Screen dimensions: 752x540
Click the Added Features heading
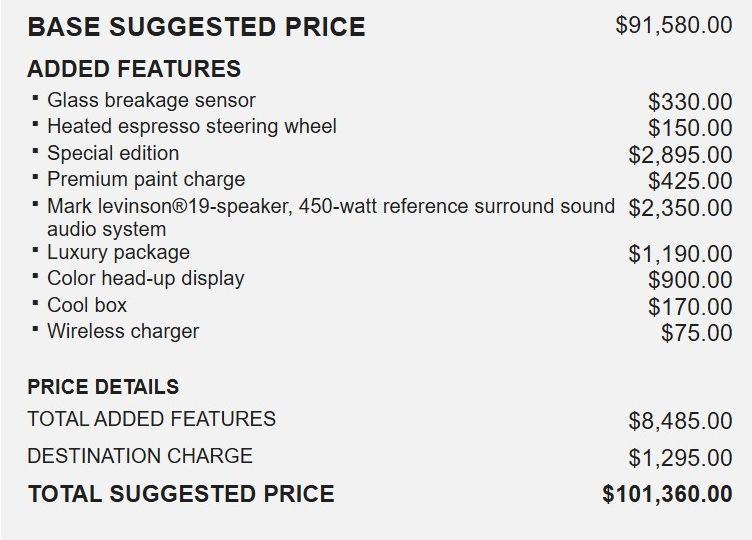[134, 69]
